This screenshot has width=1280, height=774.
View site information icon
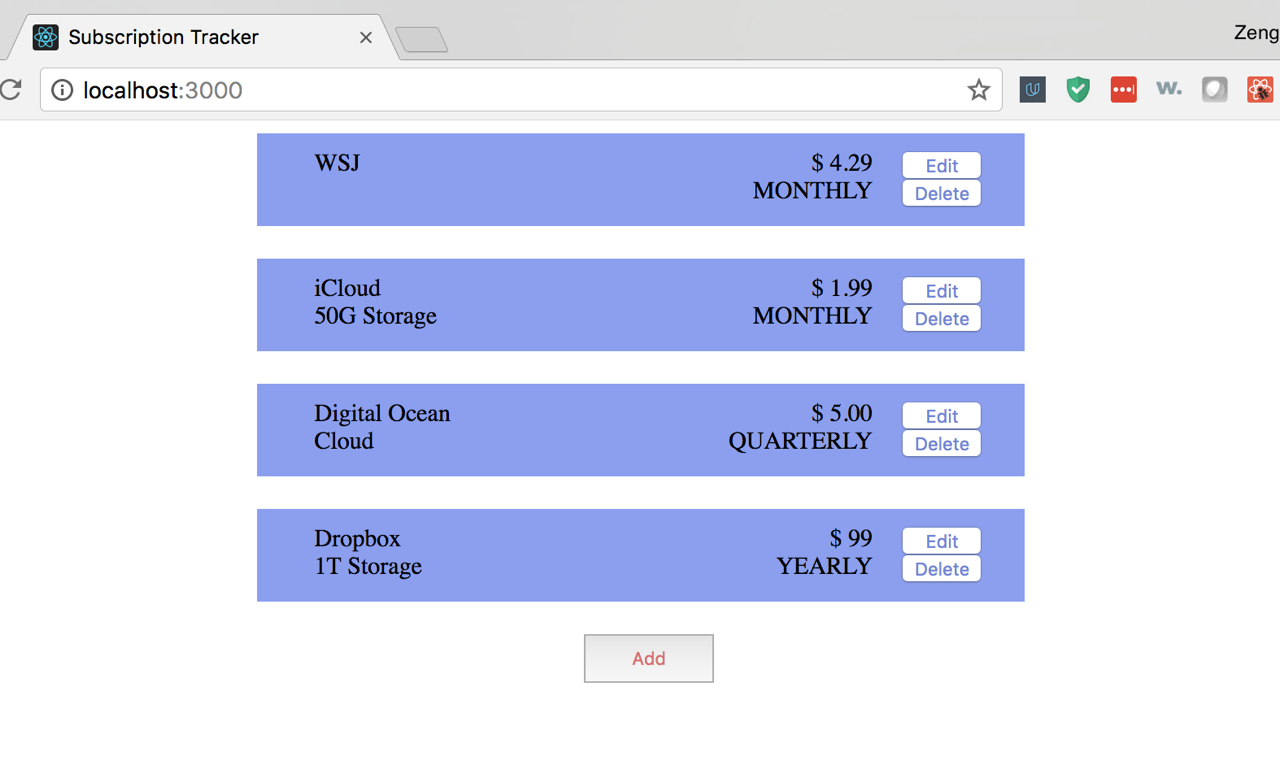coord(62,90)
